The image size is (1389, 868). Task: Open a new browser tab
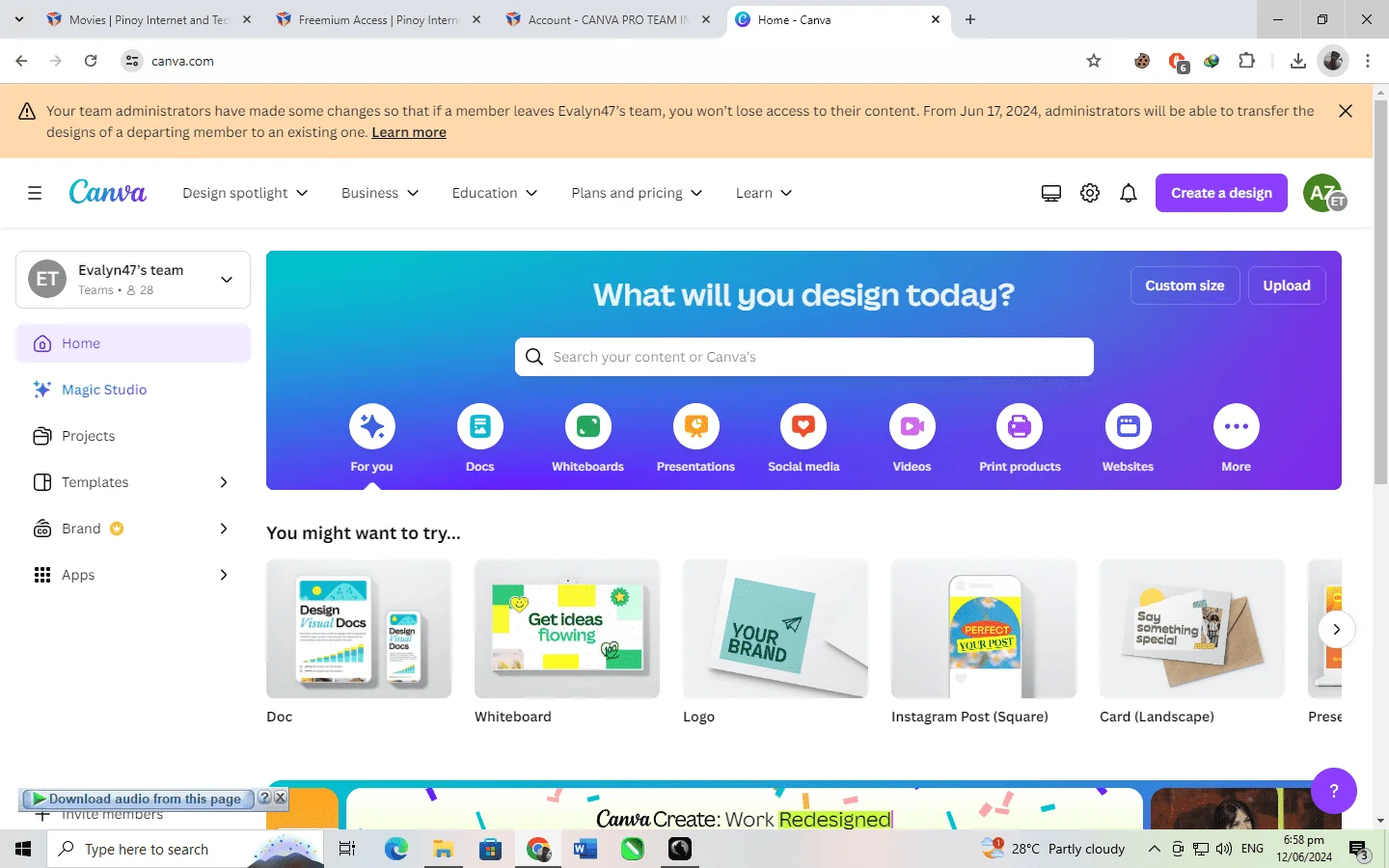pos(970,19)
